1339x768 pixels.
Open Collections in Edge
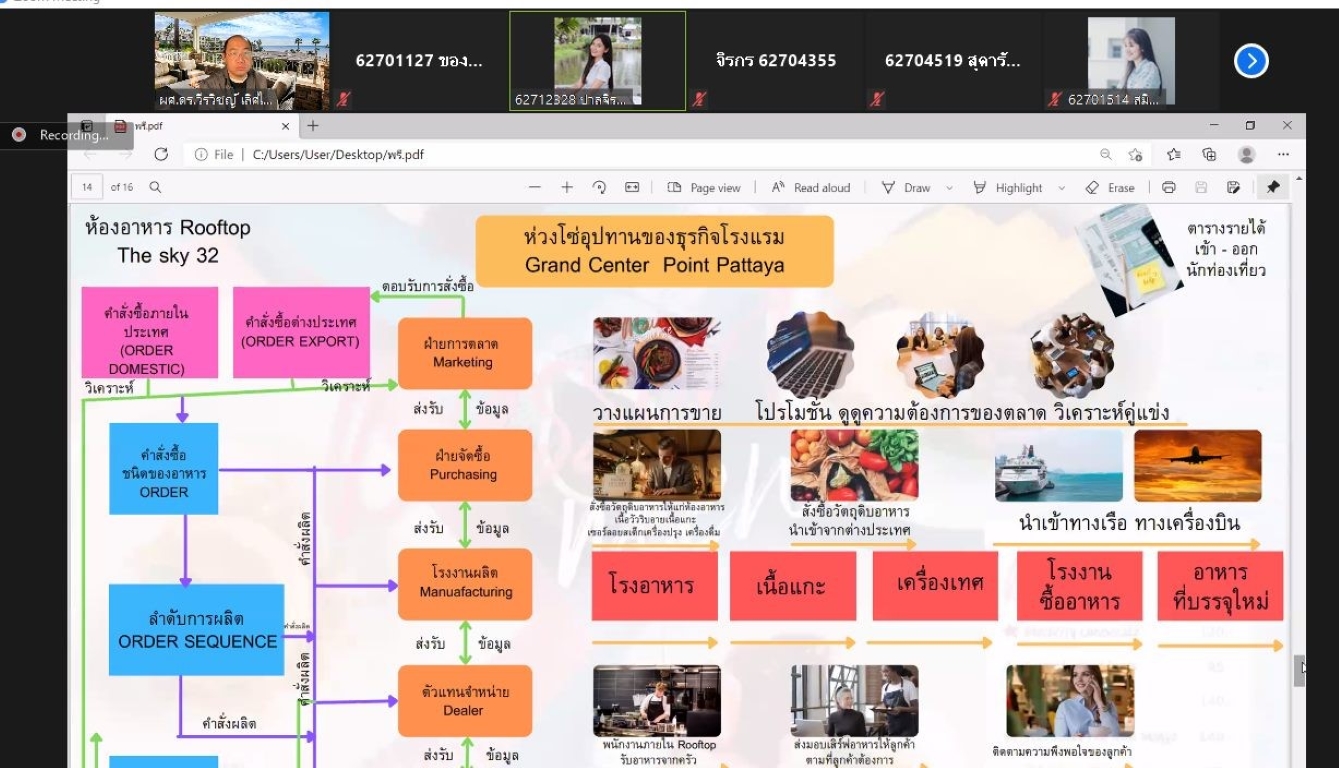[1209, 154]
